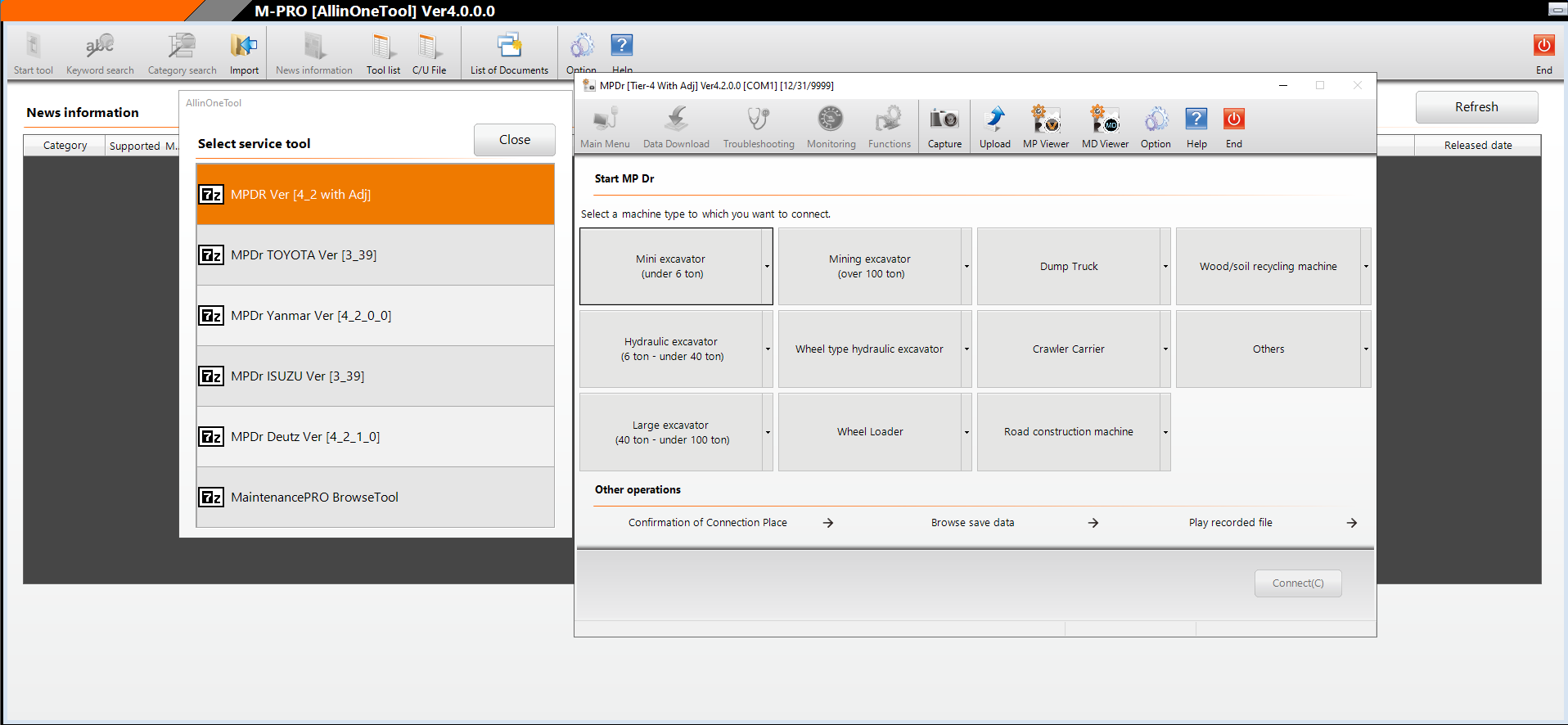The height and width of the screenshot is (725, 1568).
Task: Choose Mining excavator (over 100 ton)
Action: tap(870, 267)
